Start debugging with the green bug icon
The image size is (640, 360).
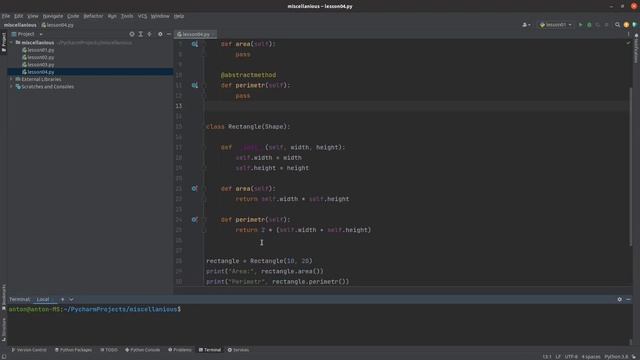[589, 25]
